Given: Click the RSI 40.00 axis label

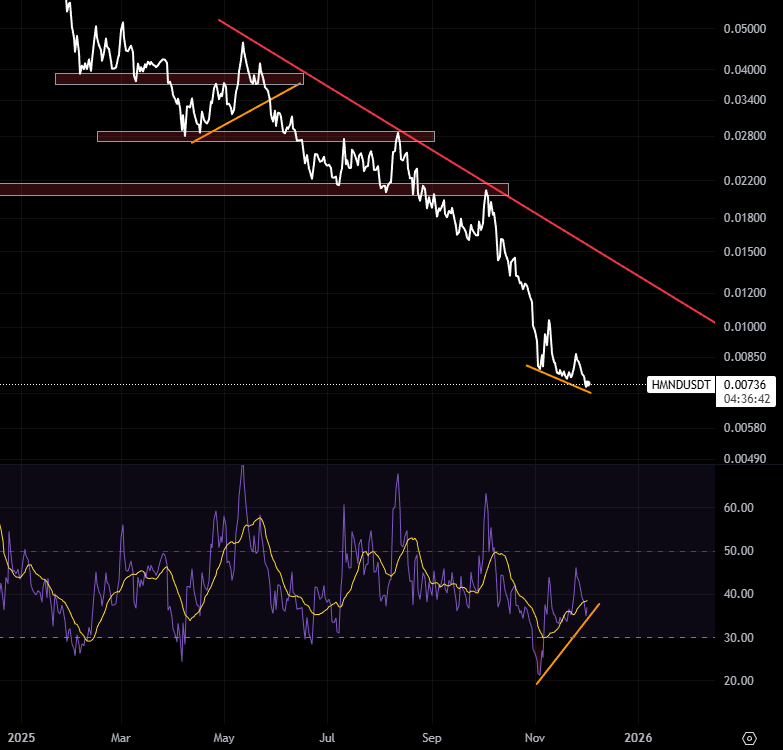Looking at the screenshot, I should tap(739, 594).
